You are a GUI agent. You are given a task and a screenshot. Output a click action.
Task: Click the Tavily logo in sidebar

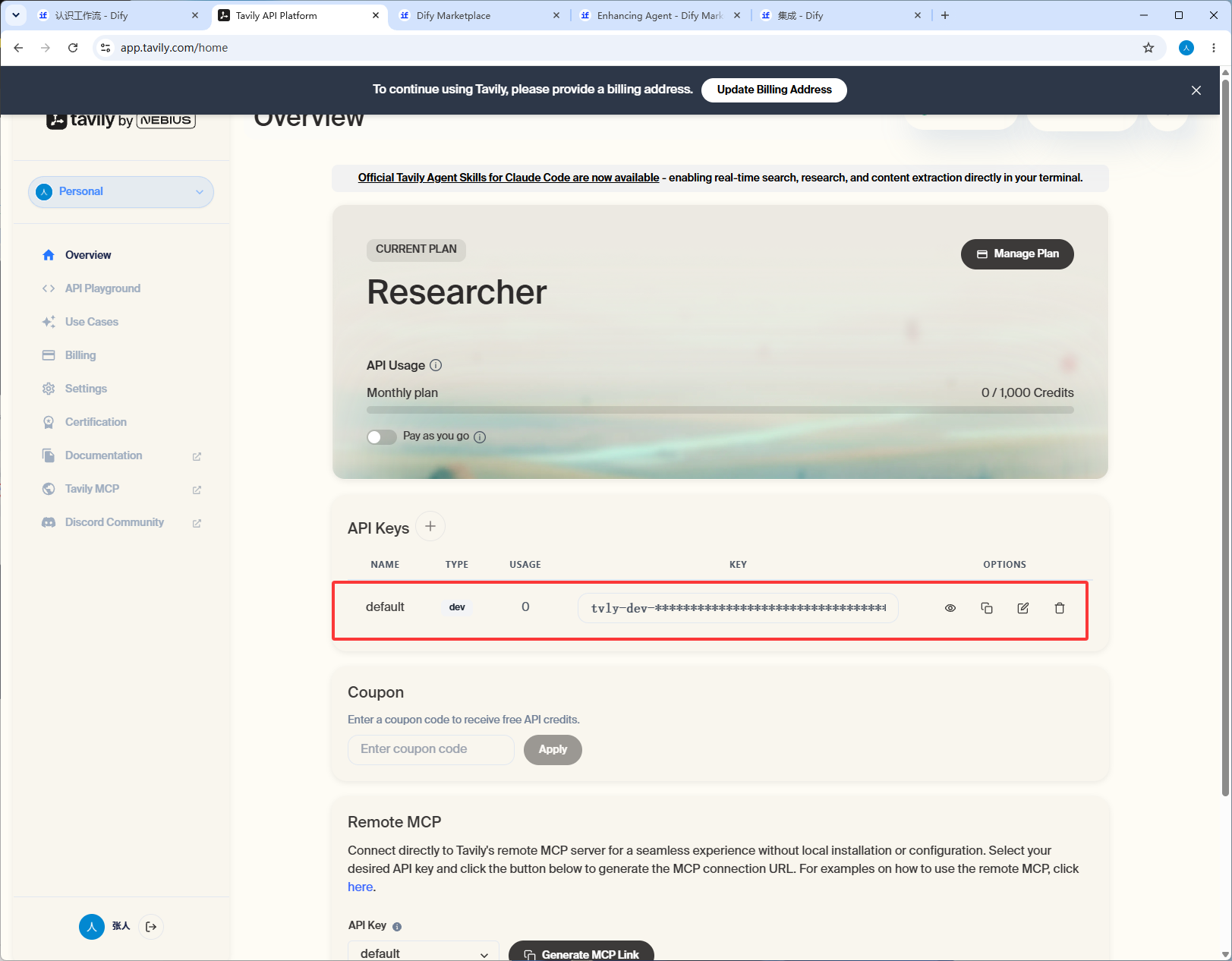(x=121, y=120)
